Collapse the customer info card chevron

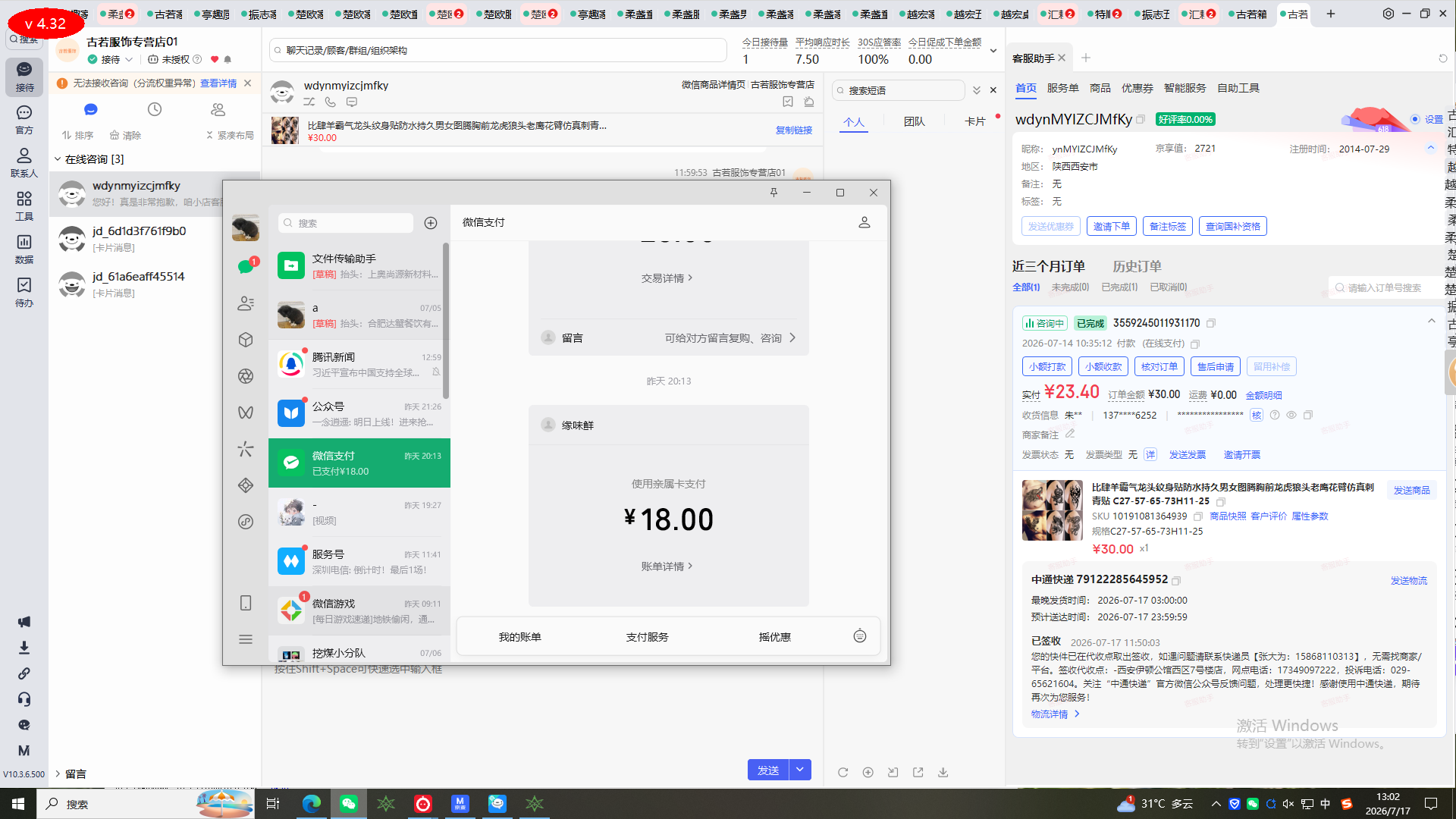[1431, 148]
